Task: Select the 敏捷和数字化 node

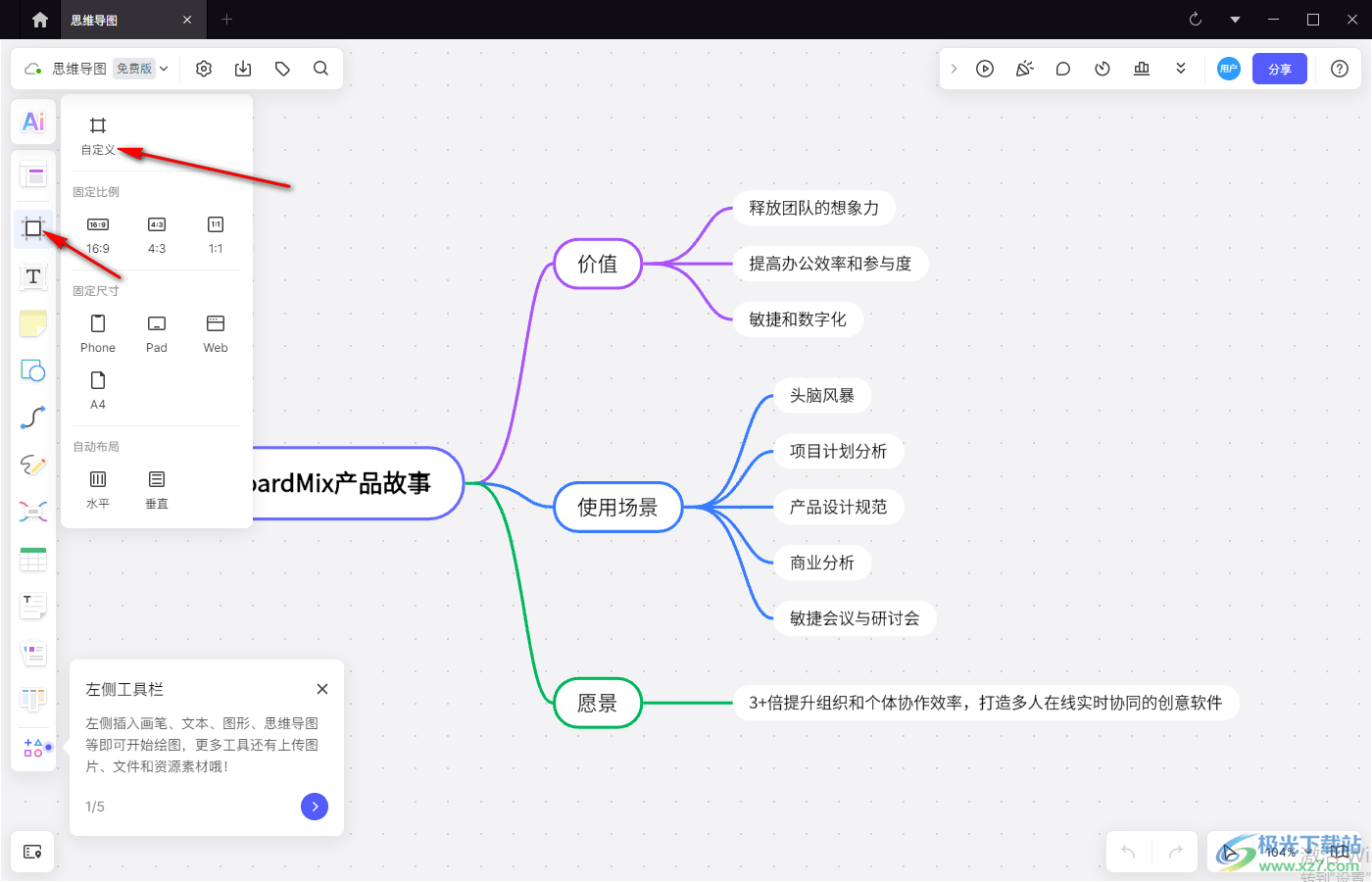Action: tap(798, 319)
